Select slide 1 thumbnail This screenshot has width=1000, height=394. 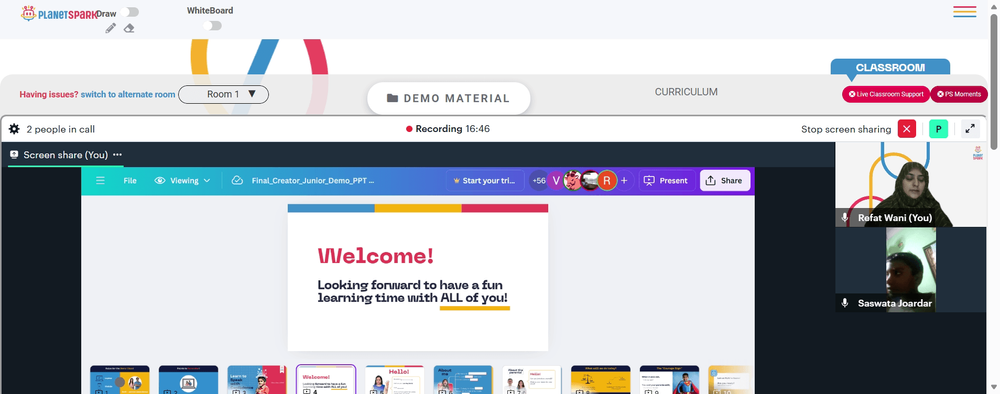[120, 380]
